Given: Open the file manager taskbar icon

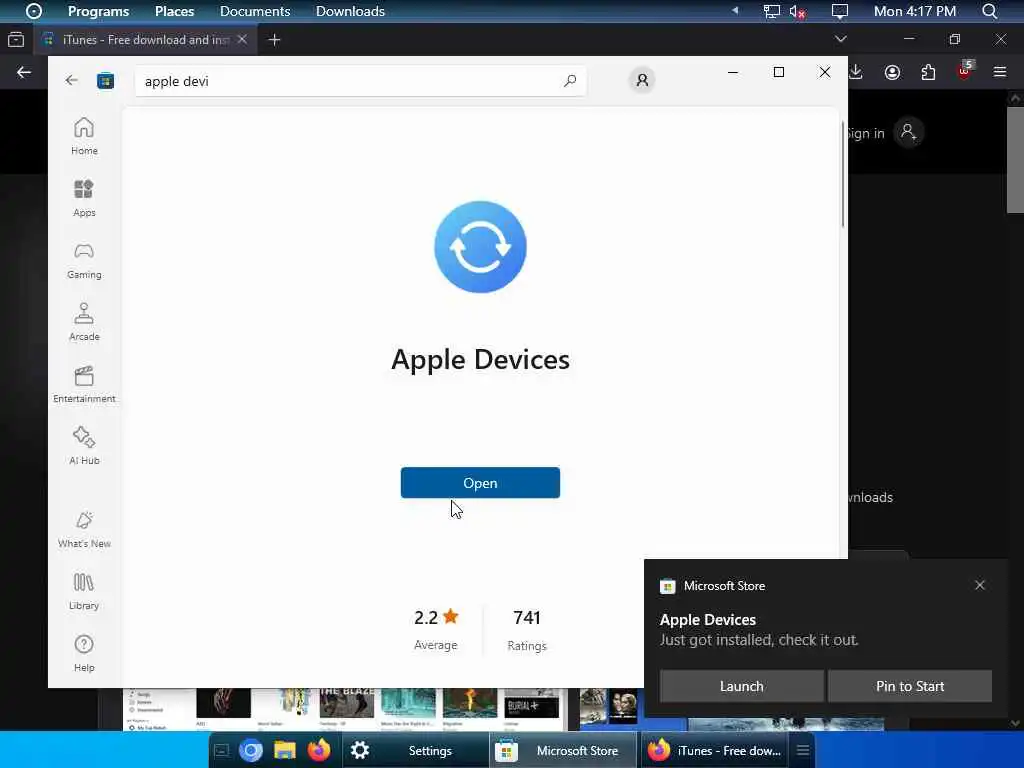Looking at the screenshot, I should click(285, 750).
